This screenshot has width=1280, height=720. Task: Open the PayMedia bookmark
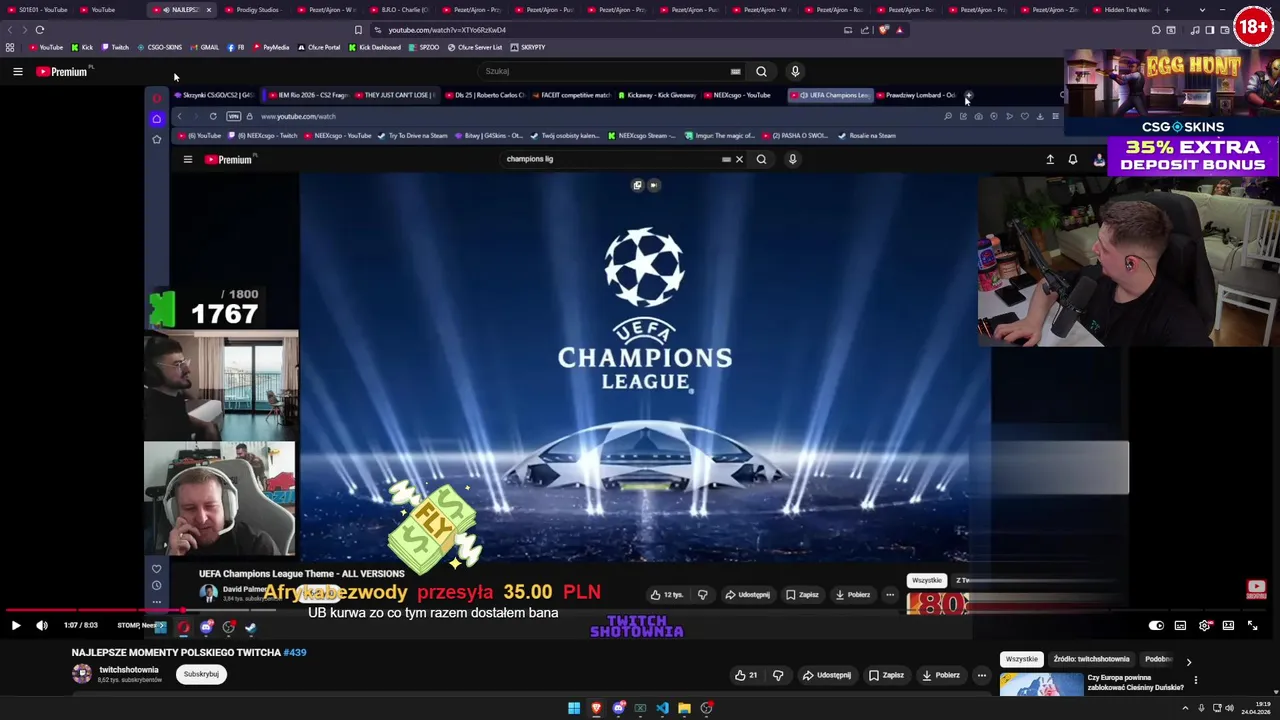[271, 47]
